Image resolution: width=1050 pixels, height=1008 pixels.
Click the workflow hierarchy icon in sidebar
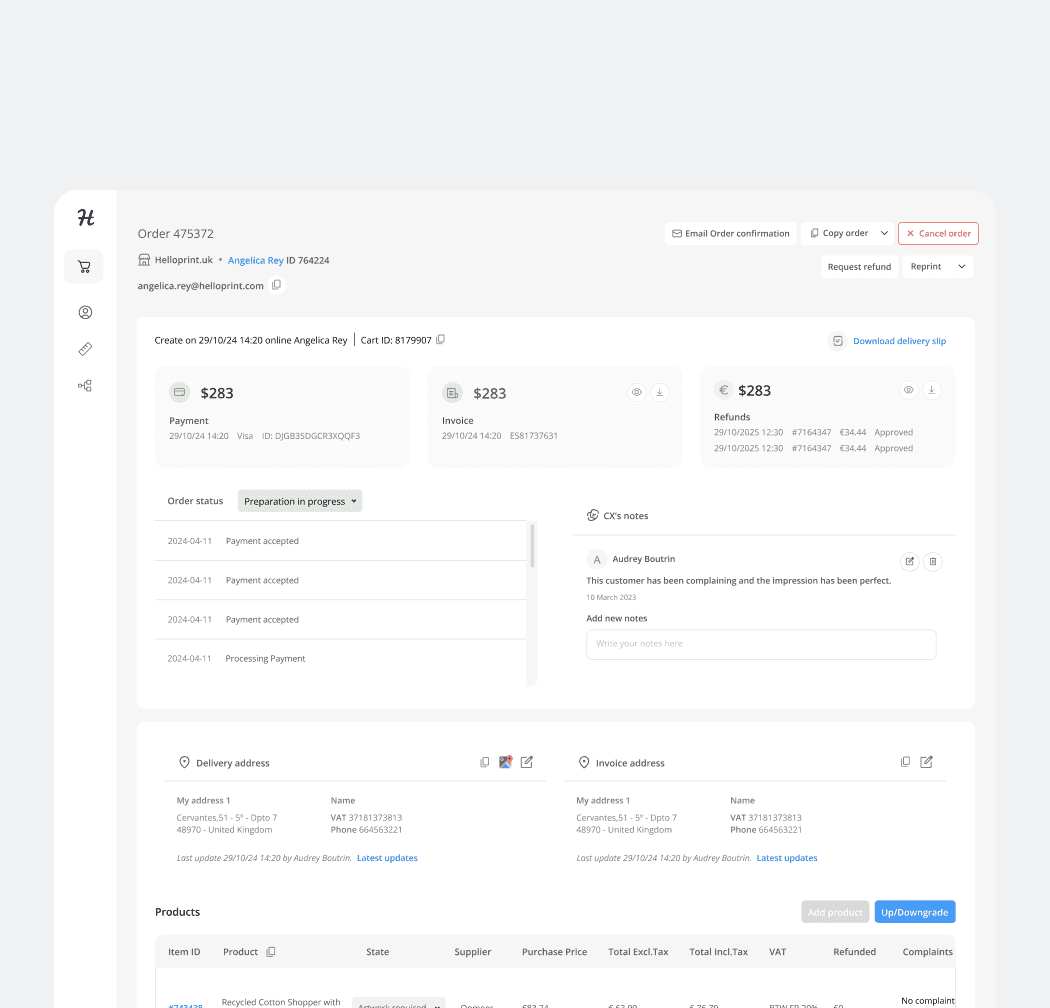coord(84,385)
